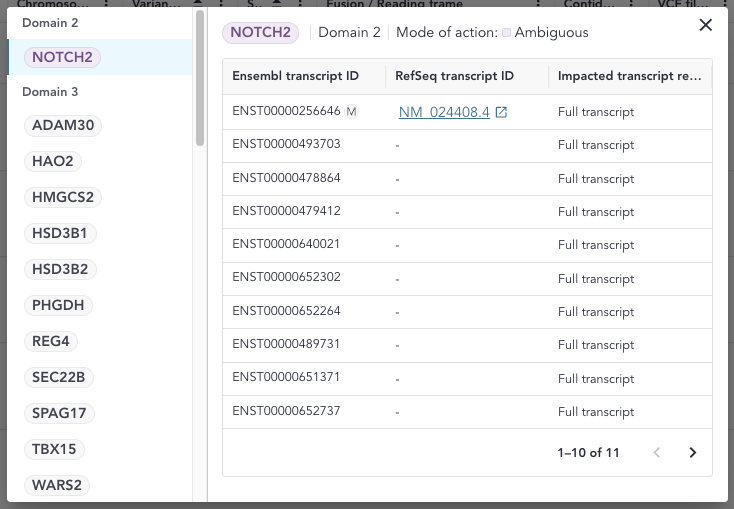Screen dimensions: 734x509
Task: Select NOTCH2 gene in sidebar
Action: 62,57
